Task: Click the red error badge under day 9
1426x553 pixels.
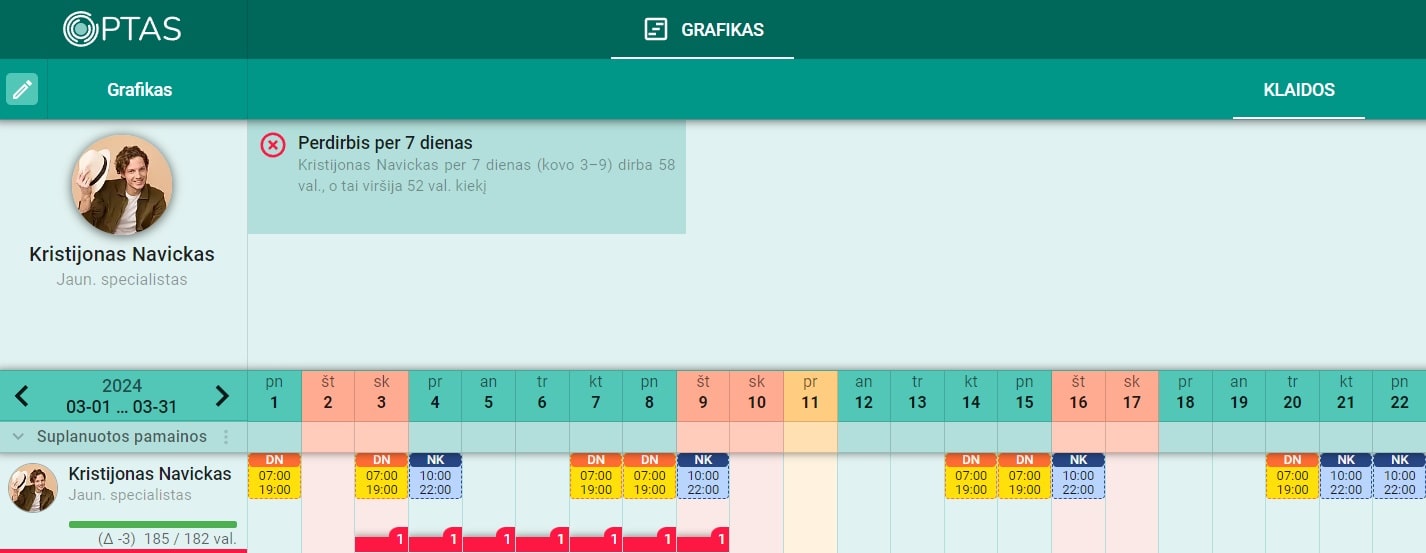Action: click(703, 540)
